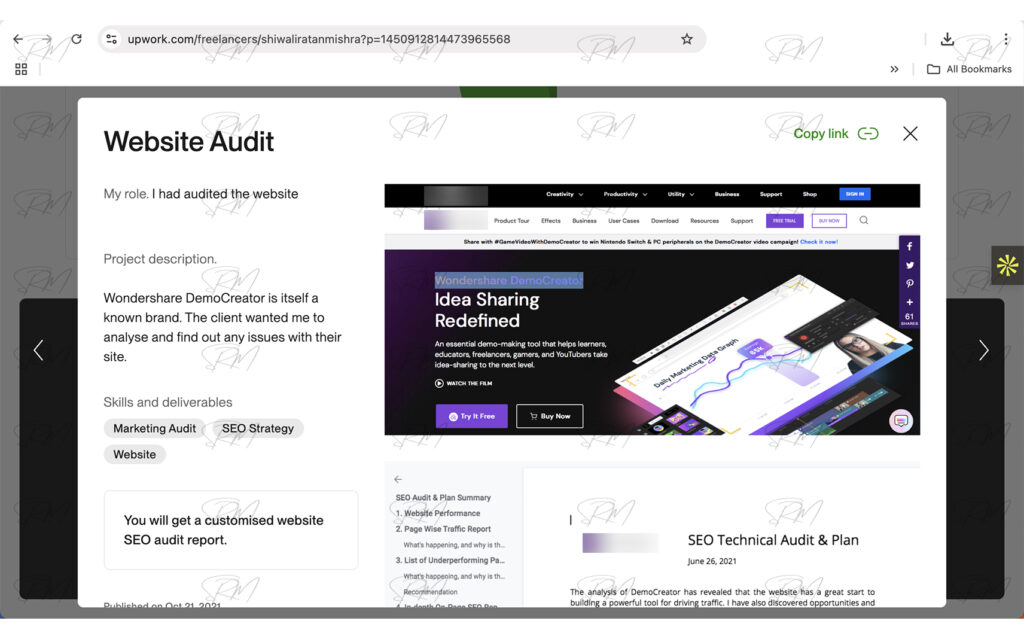Image resolution: width=1024 pixels, height=639 pixels.
Task: Share via Twitter icon
Action: pos(909,265)
